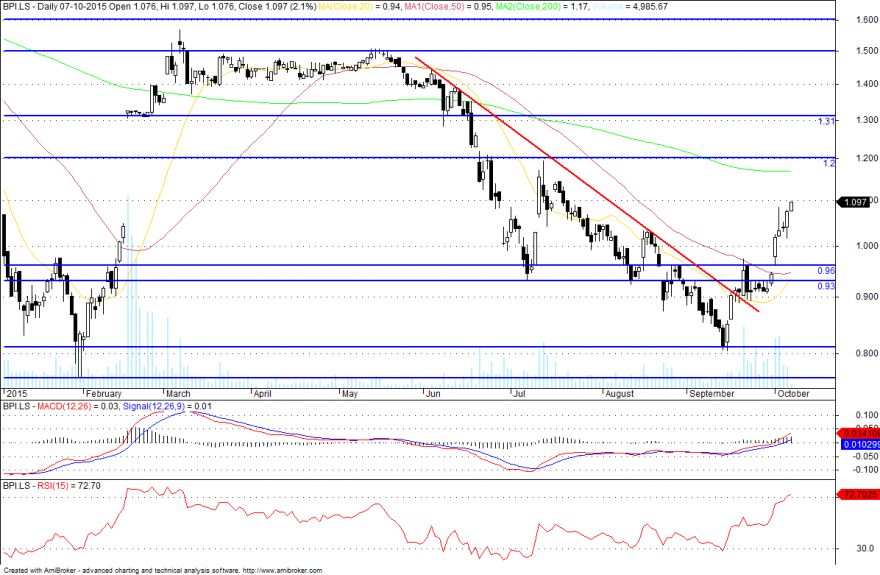Click the 1.31 resistance level label

(x=826, y=121)
